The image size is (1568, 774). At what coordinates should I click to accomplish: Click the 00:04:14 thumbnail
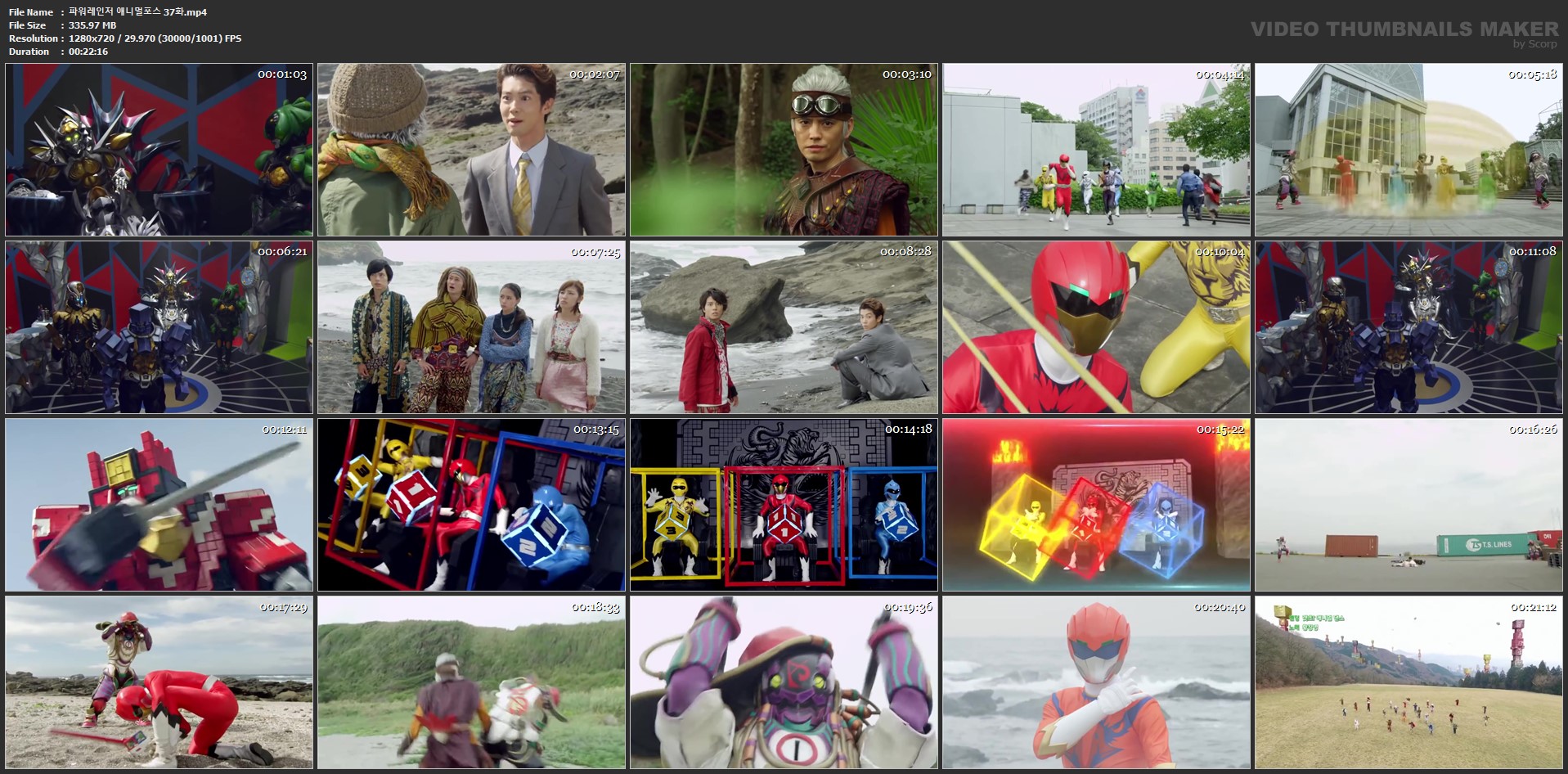(1096, 150)
